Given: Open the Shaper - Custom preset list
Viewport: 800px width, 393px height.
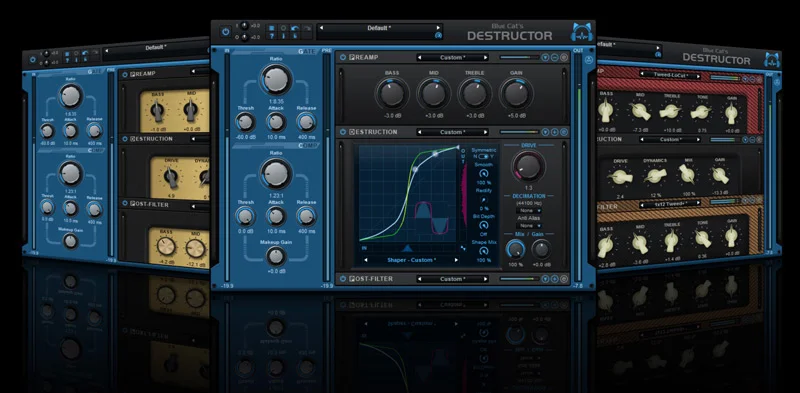Looking at the screenshot, I should click(411, 260).
